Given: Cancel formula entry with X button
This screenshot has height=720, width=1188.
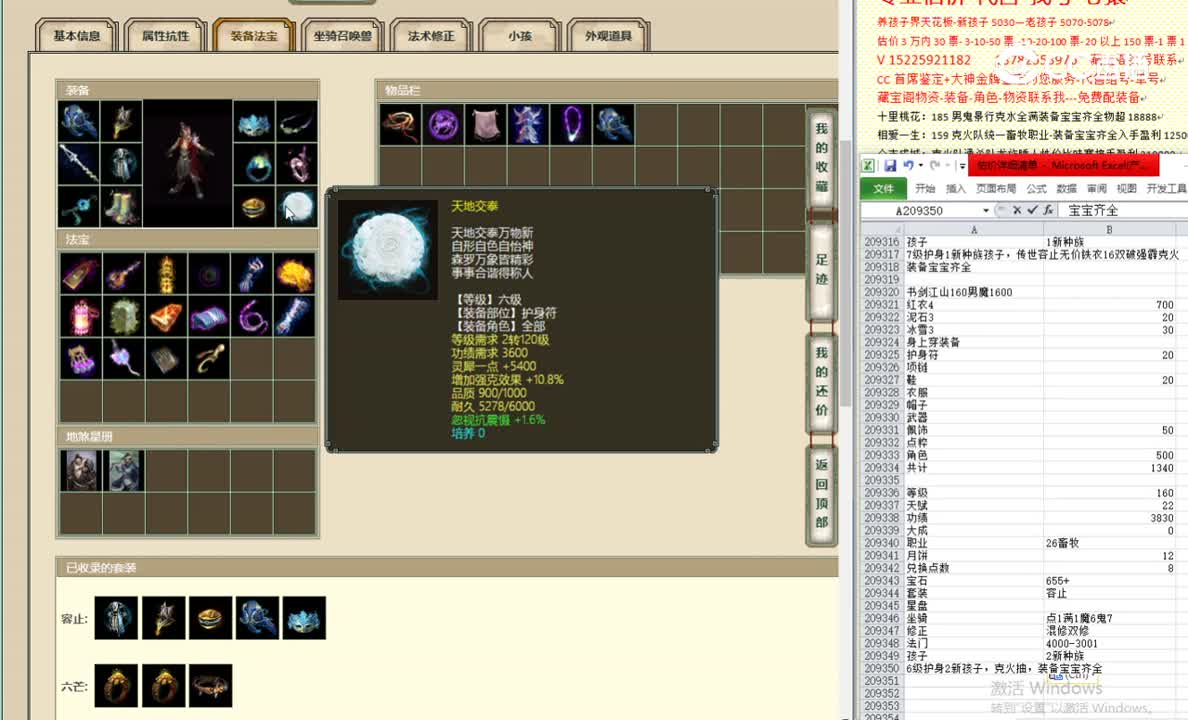Looking at the screenshot, I should click(1017, 210).
